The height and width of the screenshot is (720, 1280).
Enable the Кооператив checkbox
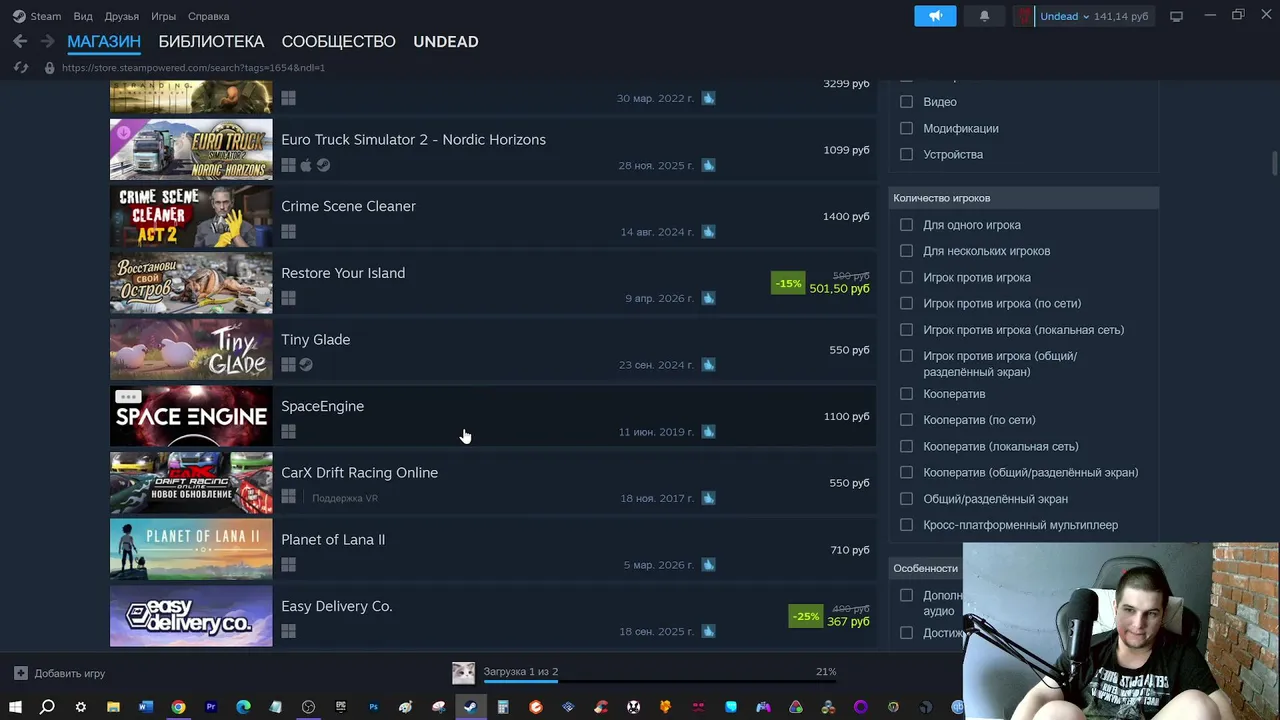[906, 394]
